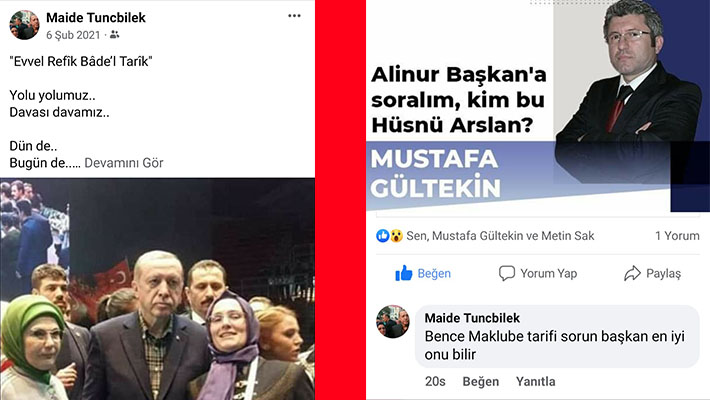Click the Beğen text under the comment
Viewport: 710px width, 400px height.
(x=480, y=381)
